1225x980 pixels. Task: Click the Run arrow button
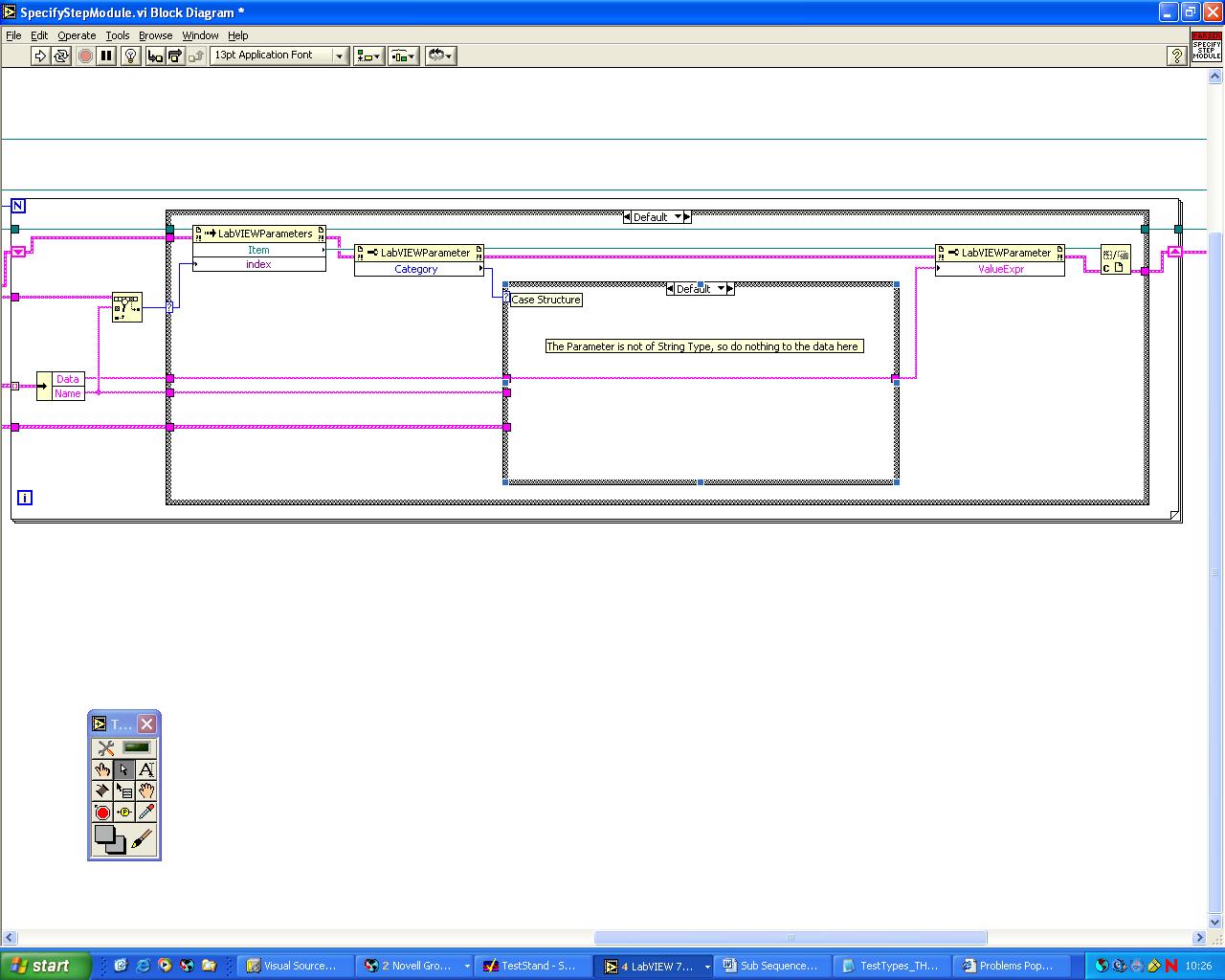(x=40, y=56)
